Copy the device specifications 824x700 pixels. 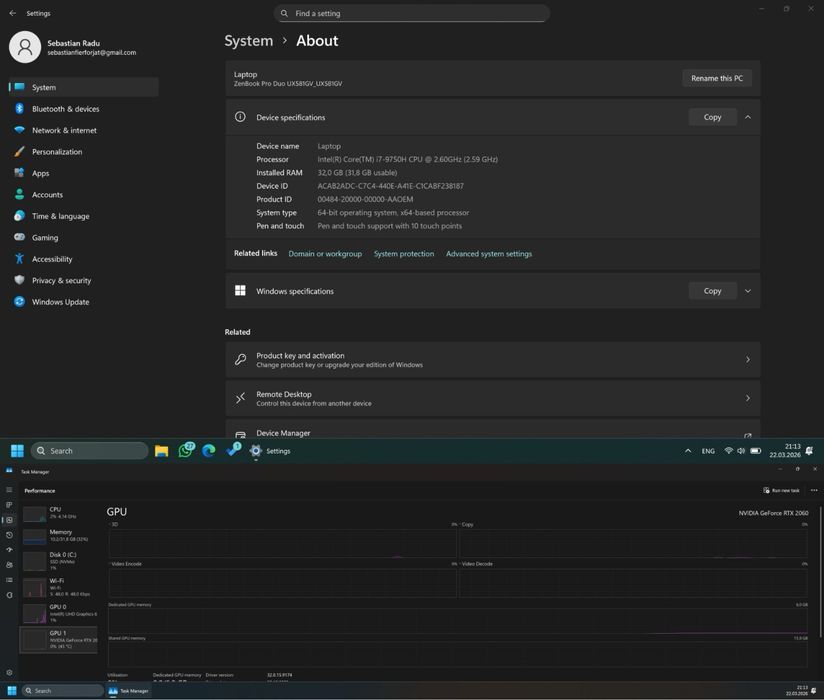[712, 117]
